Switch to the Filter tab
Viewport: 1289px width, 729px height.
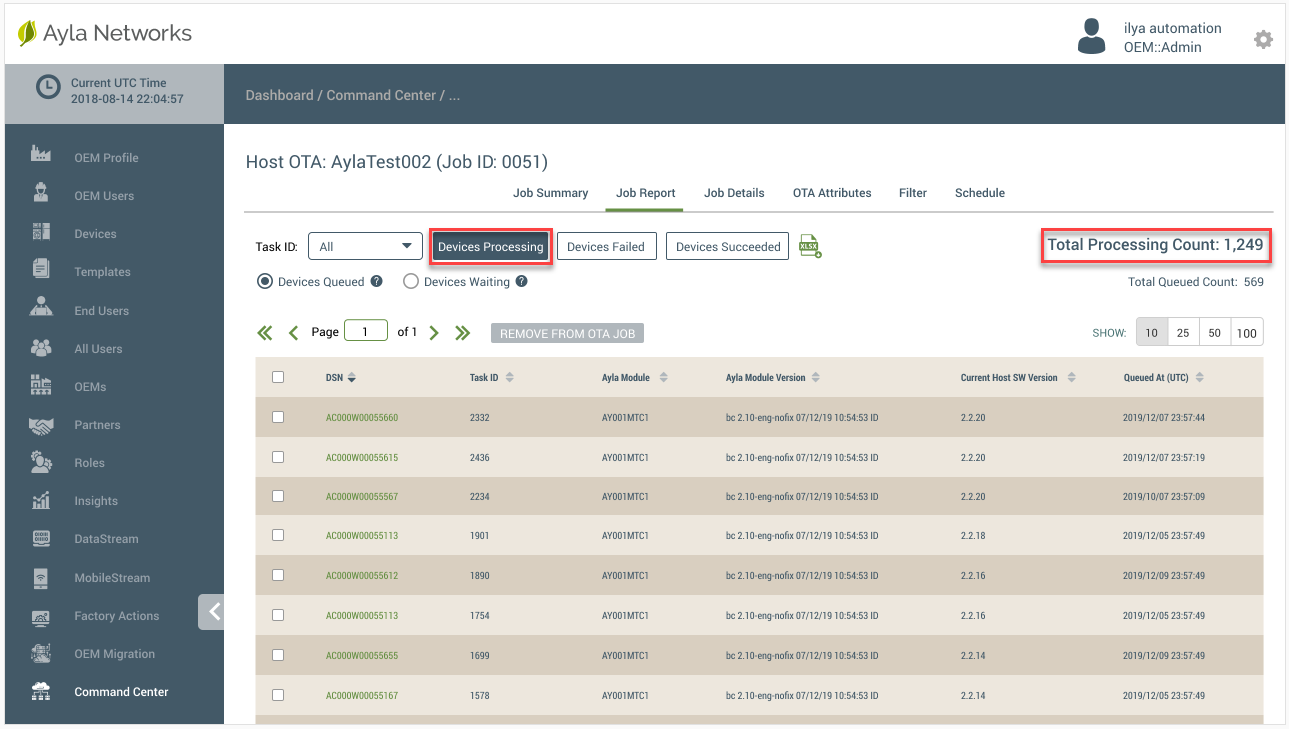(913, 193)
